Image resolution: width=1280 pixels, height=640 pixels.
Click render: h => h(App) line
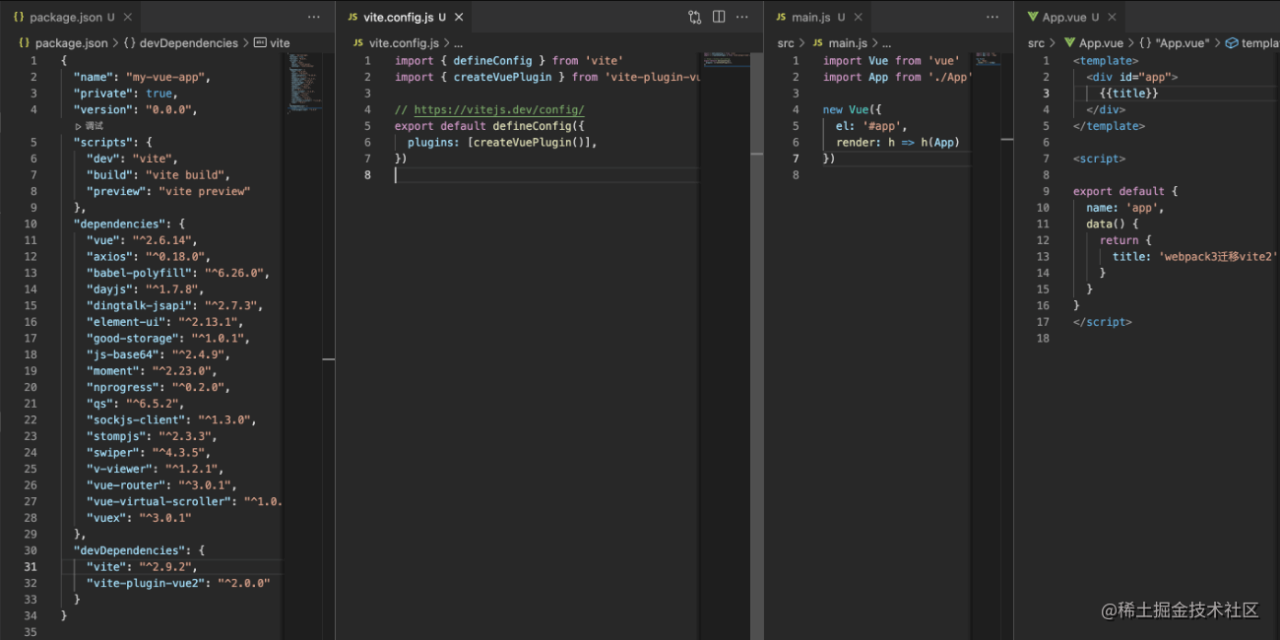pos(897,142)
